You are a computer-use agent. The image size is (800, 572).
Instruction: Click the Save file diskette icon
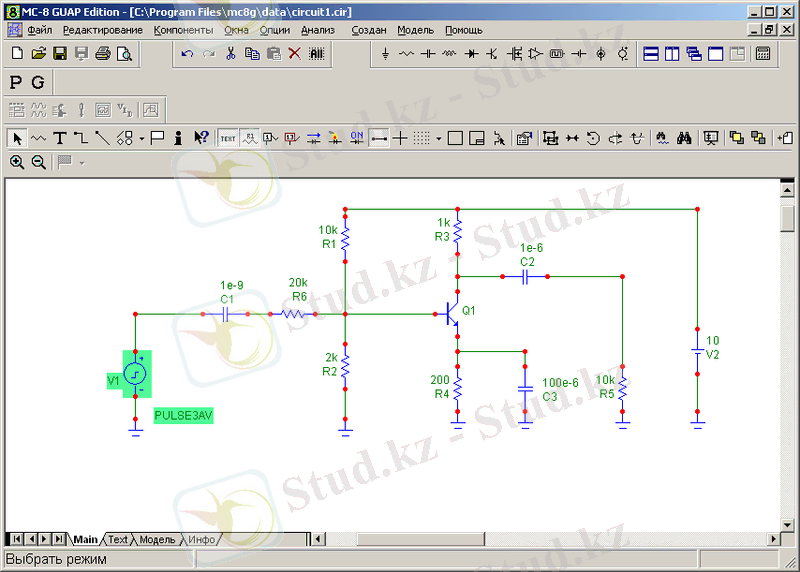click(60, 53)
